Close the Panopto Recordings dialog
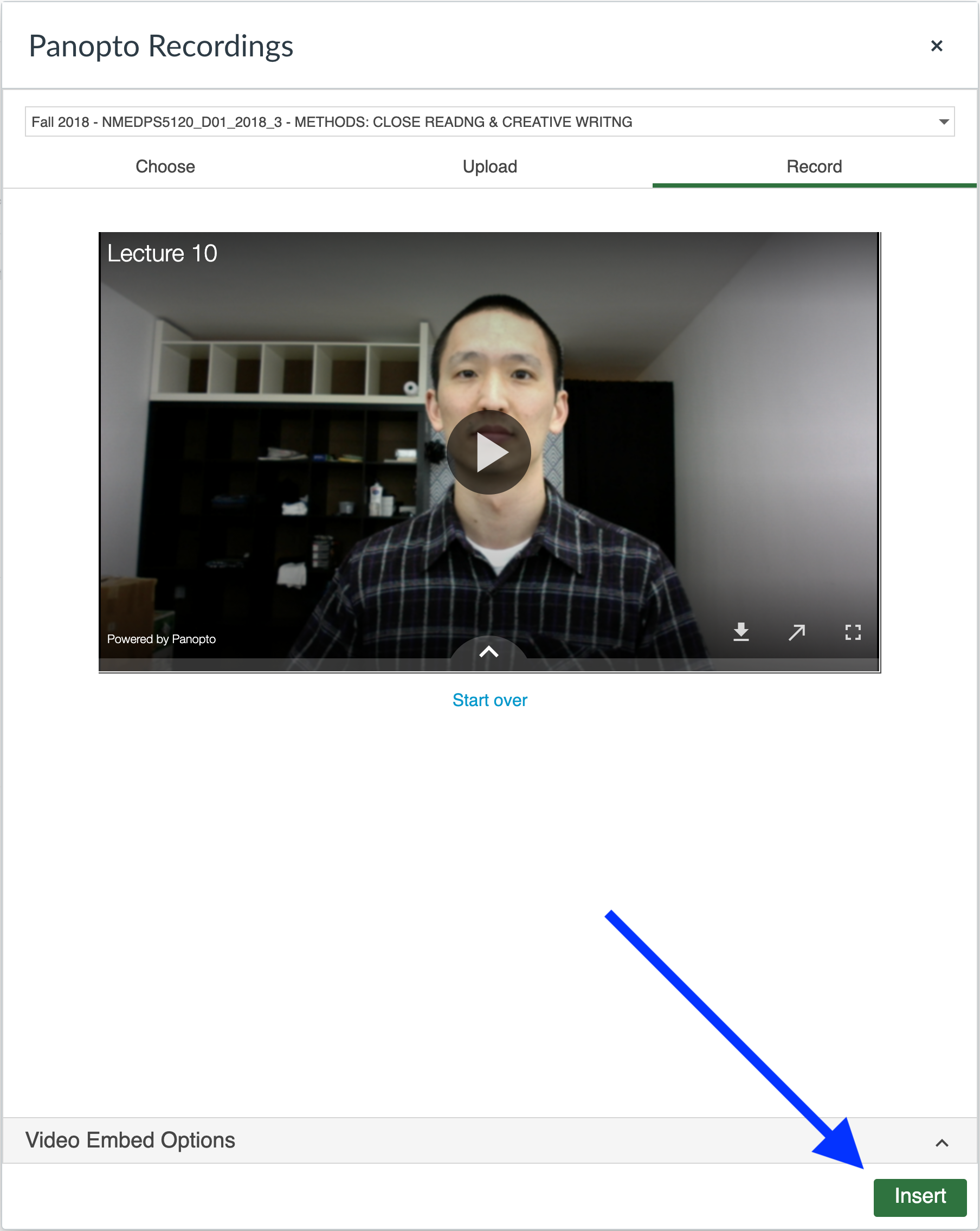The width and height of the screenshot is (980, 1231). (937, 46)
